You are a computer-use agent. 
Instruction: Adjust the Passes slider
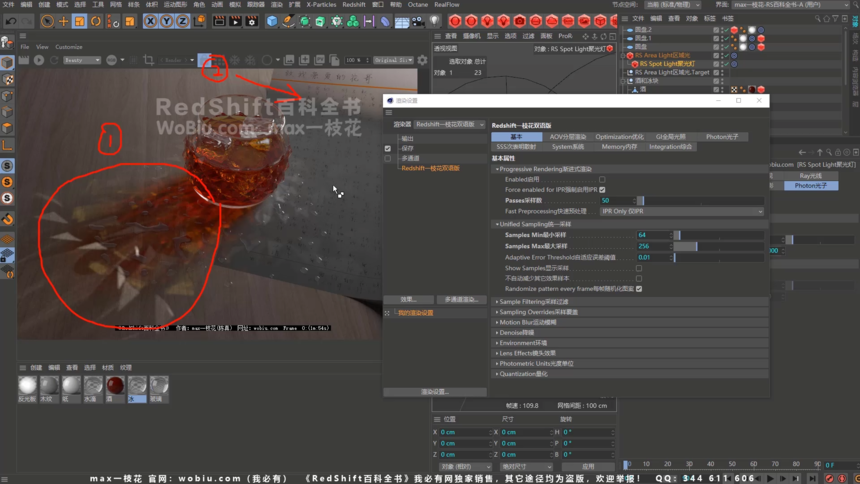700,200
